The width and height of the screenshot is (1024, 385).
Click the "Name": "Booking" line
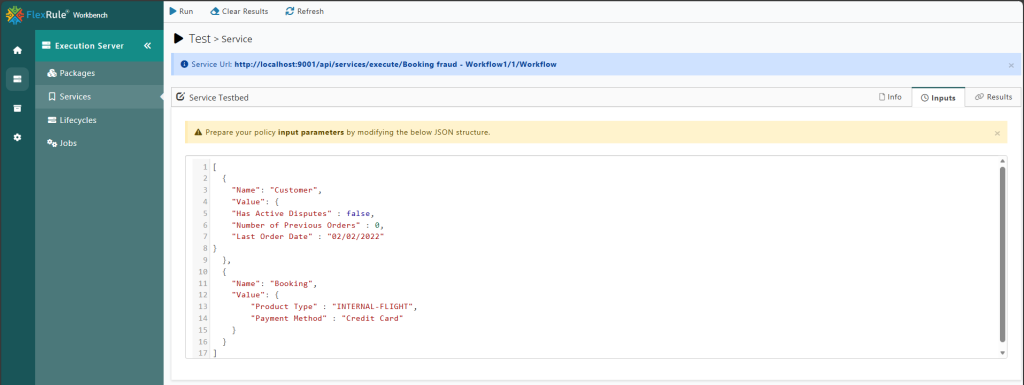coord(275,284)
